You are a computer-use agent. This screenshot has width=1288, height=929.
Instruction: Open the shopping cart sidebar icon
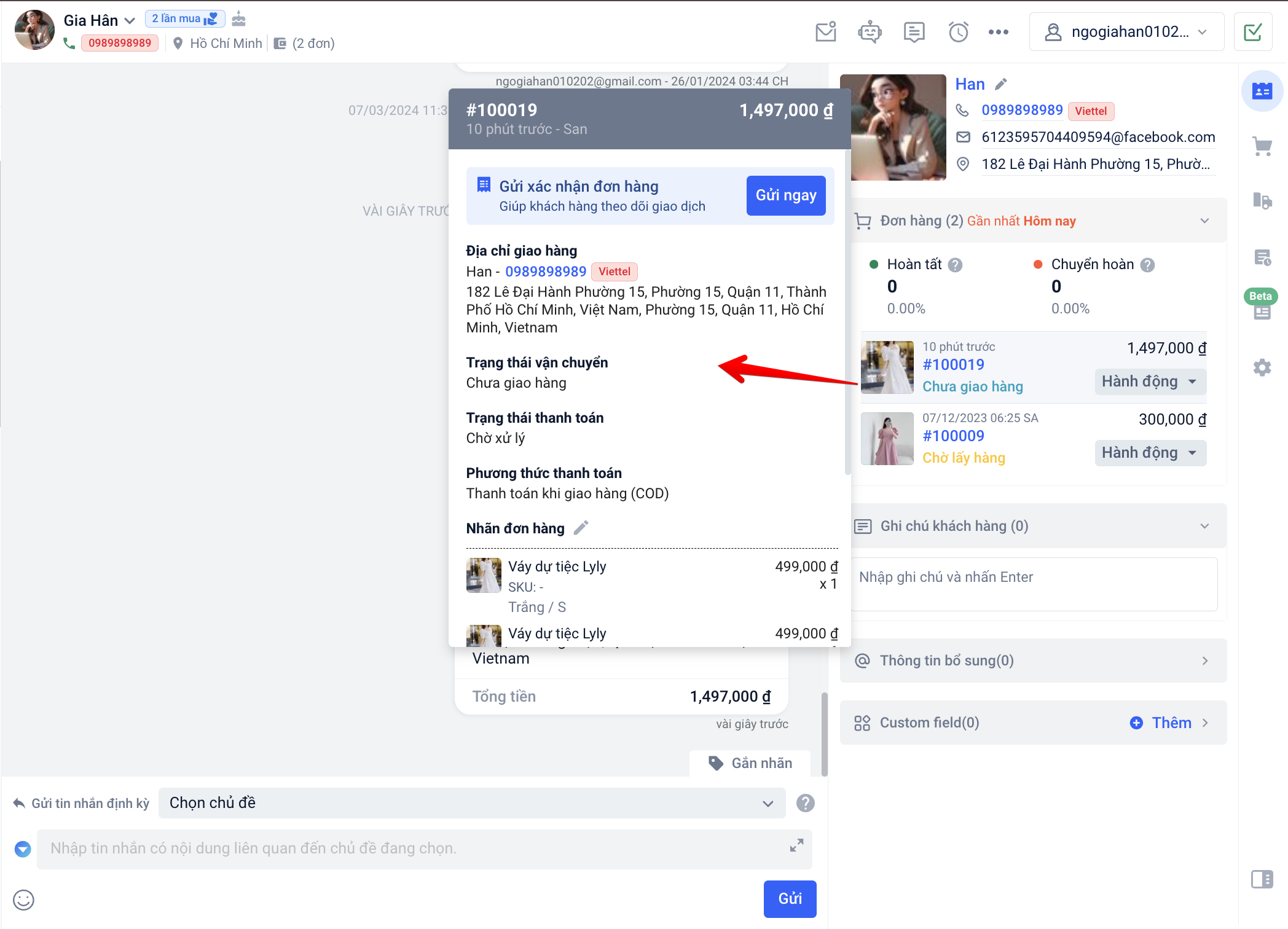click(x=1262, y=146)
